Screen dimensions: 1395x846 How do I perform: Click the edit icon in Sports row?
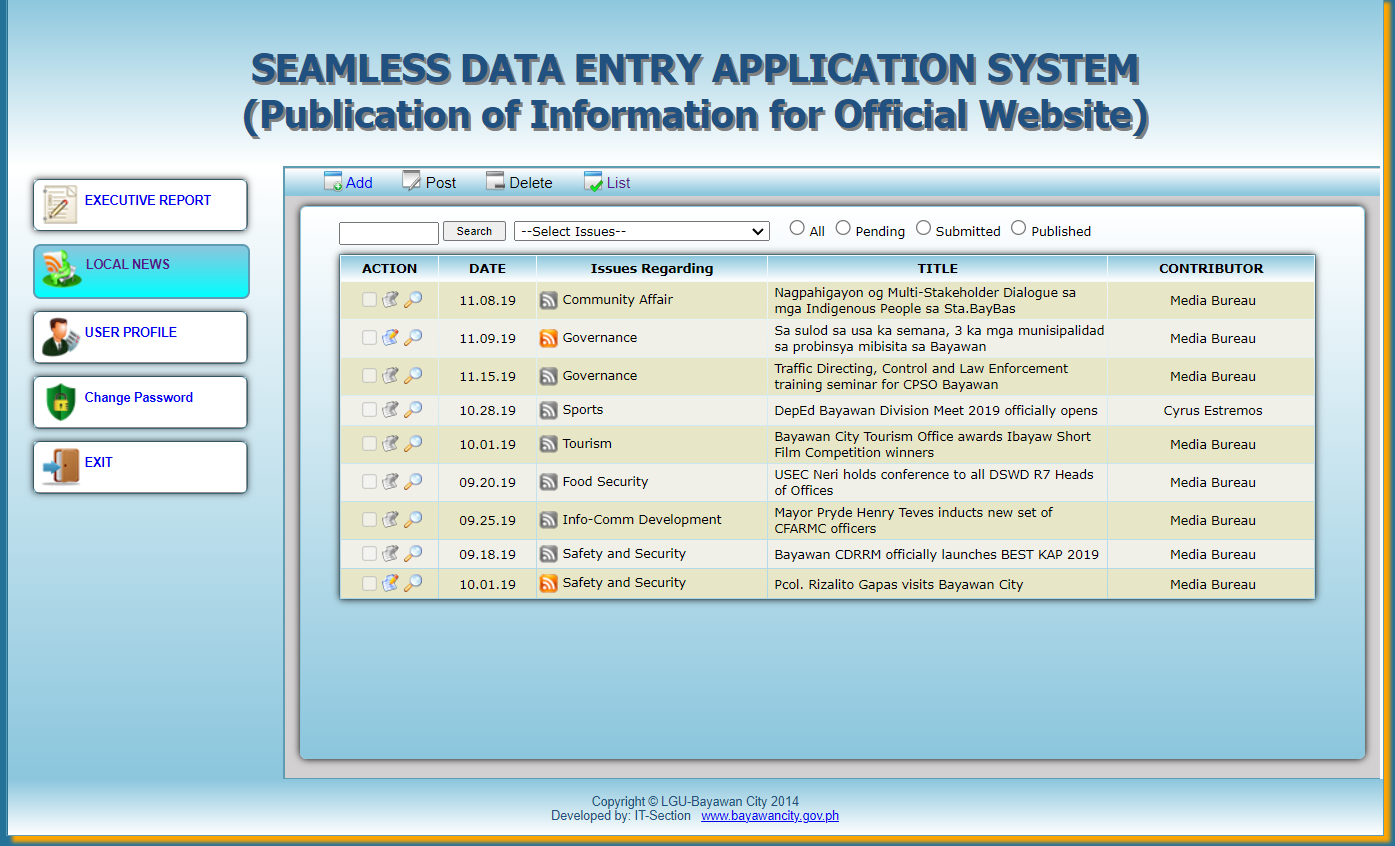pyautogui.click(x=391, y=409)
